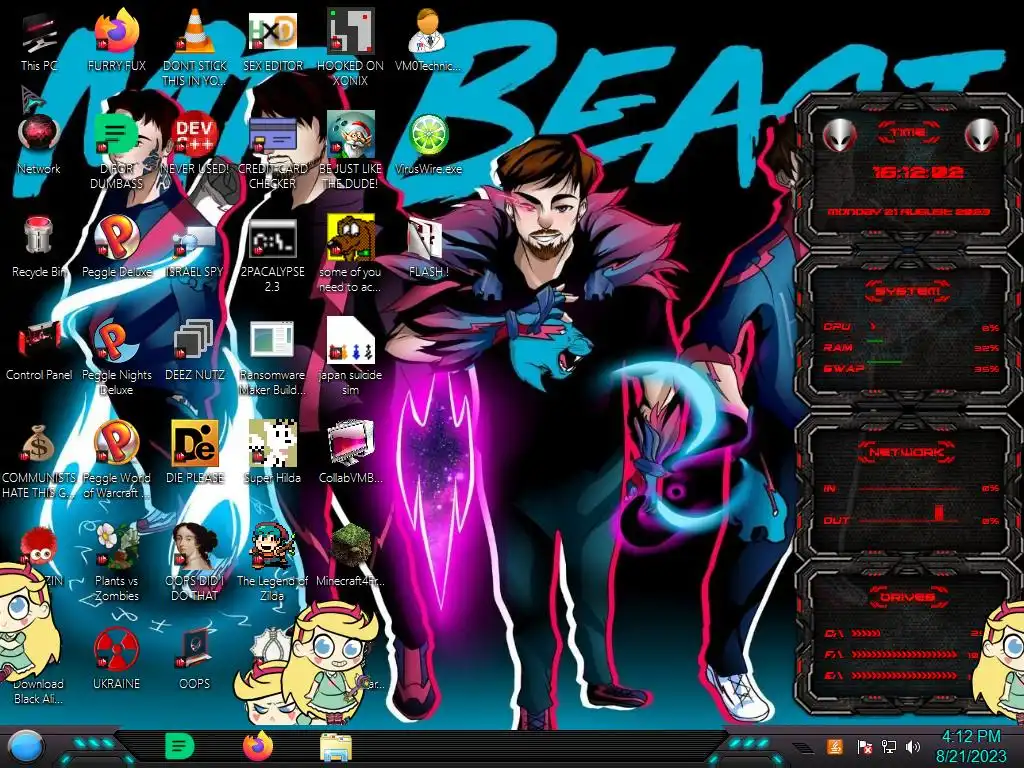Click the DRIVES widget header
This screenshot has width=1024, height=768.
[x=908, y=596]
